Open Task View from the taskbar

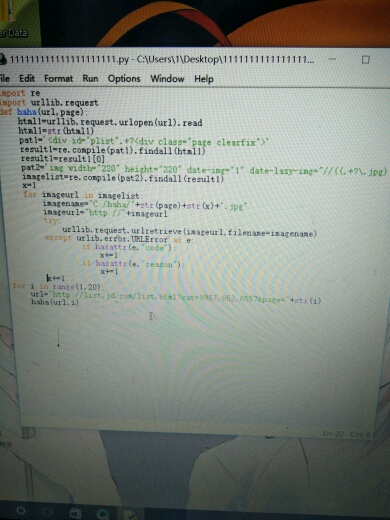[x=47, y=511]
